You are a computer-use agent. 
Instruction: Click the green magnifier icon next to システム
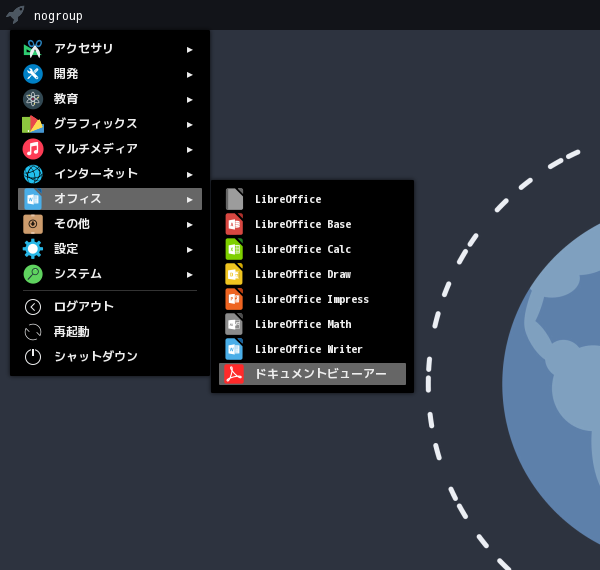[x=33, y=274]
